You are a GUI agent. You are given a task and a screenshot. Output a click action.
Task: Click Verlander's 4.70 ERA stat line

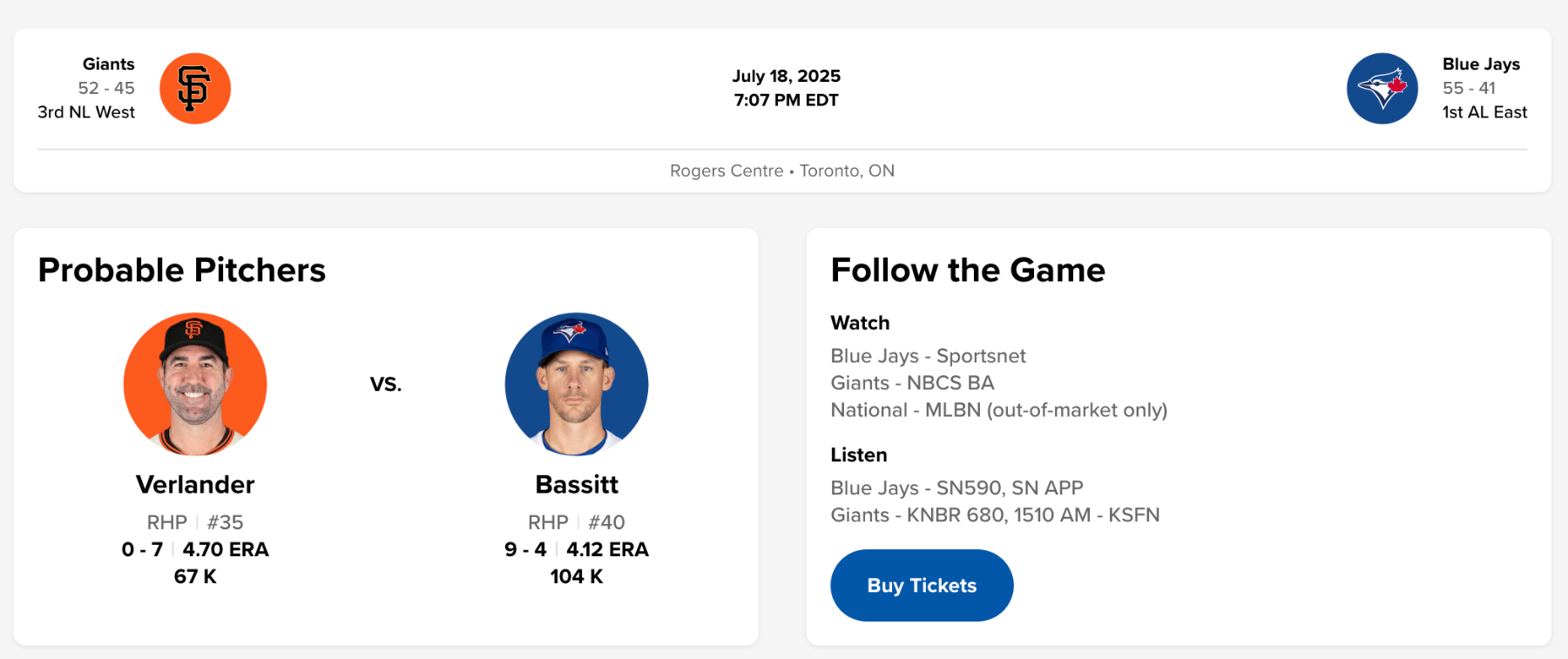point(225,549)
